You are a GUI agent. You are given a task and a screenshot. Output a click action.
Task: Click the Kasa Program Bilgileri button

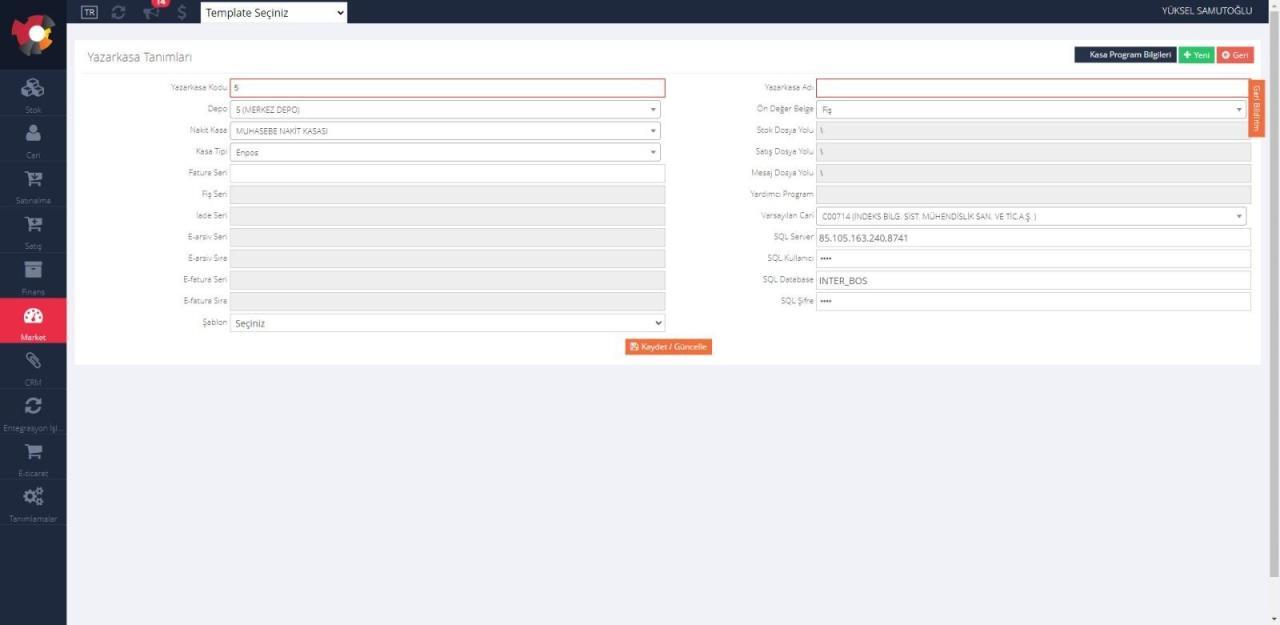[x=1125, y=55]
